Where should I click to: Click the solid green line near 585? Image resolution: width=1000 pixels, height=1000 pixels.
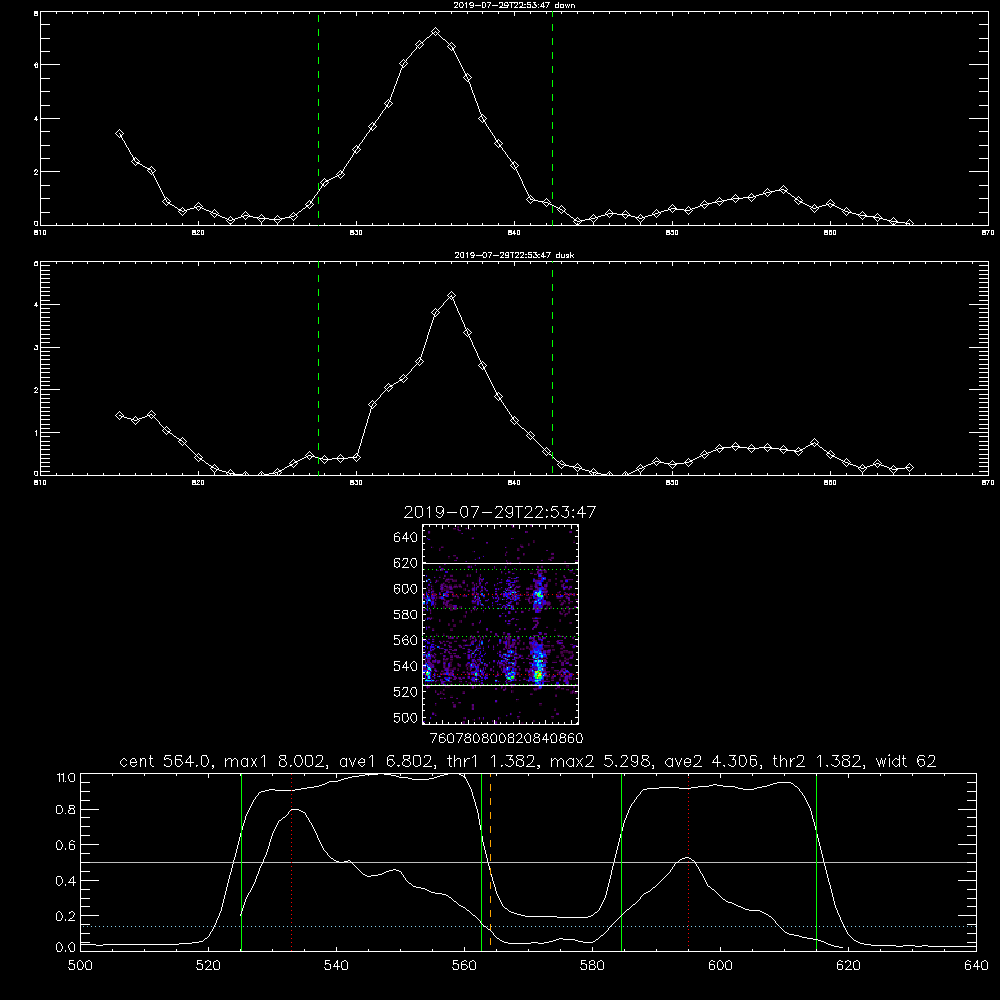coord(622,862)
